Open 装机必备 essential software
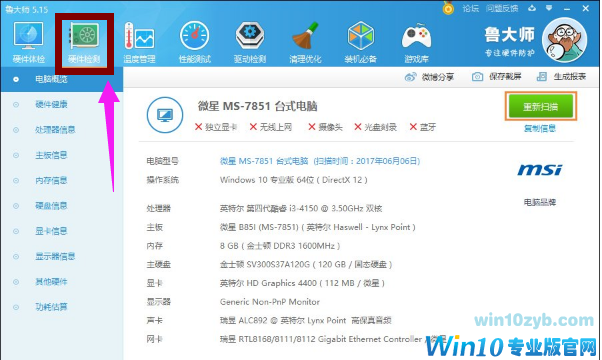 [x=361, y=42]
